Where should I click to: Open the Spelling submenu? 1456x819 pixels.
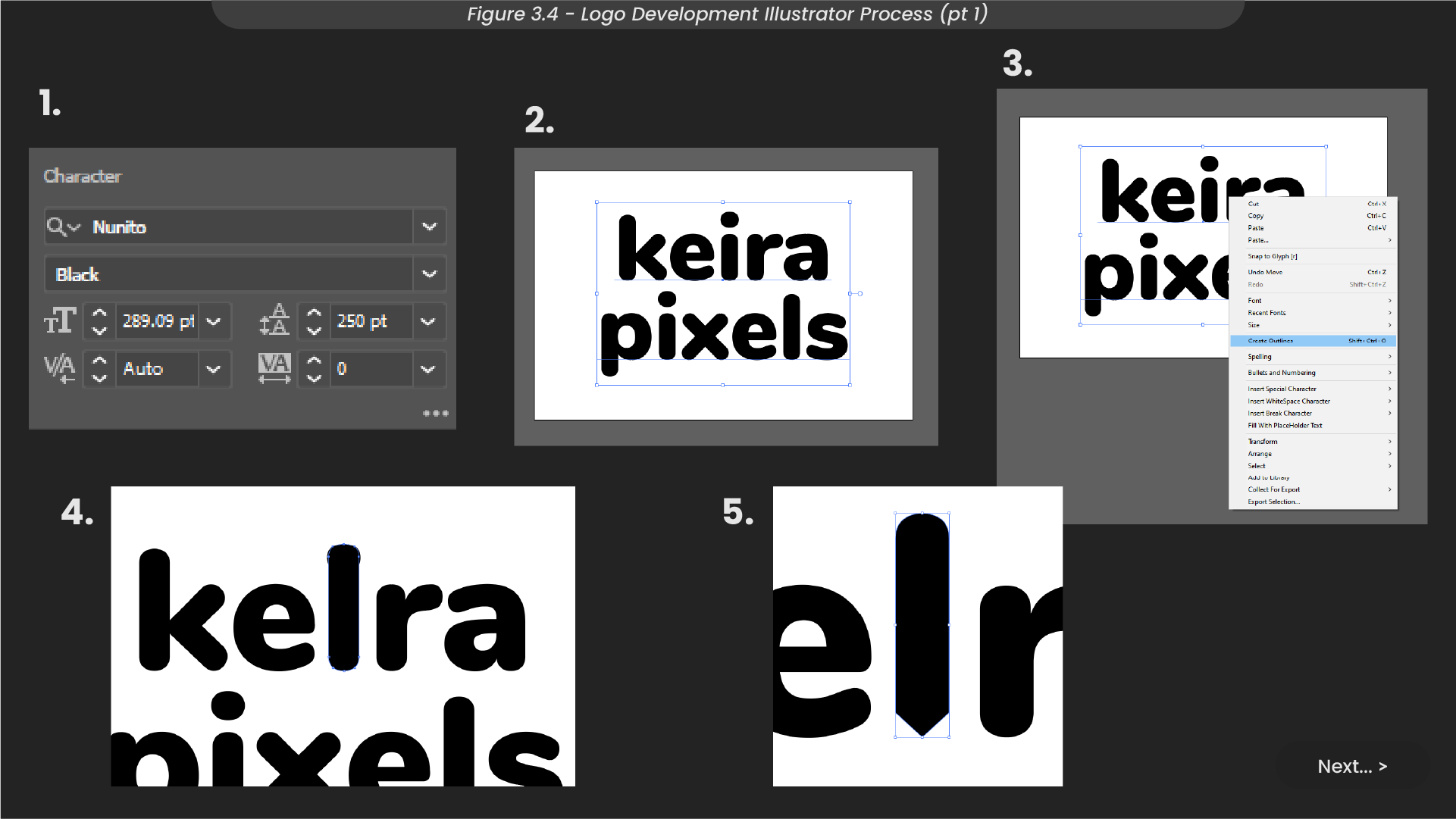click(x=1314, y=357)
